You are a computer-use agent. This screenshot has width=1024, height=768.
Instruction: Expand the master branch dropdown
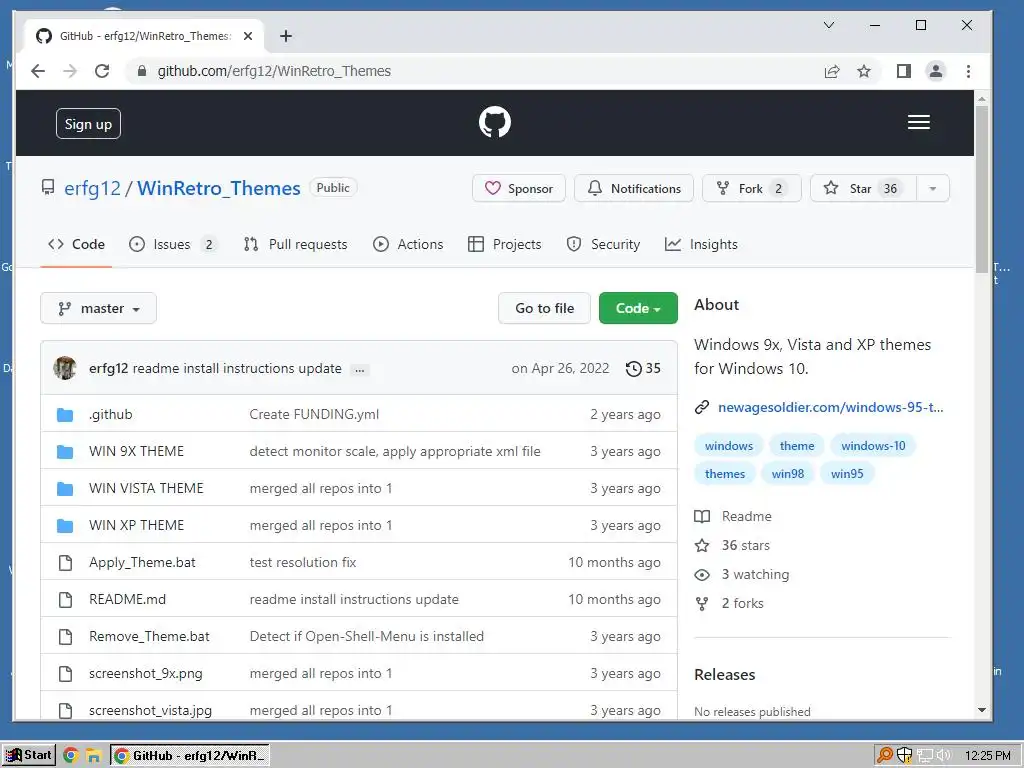[x=99, y=308]
